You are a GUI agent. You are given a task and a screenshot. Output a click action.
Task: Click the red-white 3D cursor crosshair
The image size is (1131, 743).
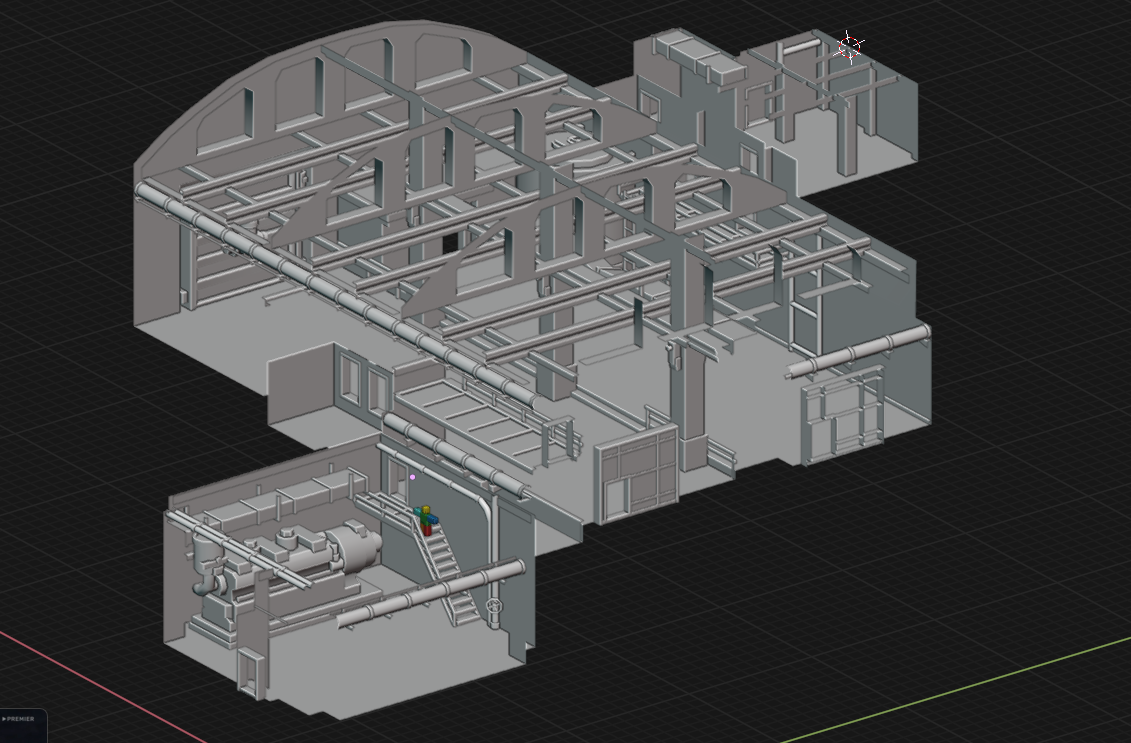[x=849, y=45]
